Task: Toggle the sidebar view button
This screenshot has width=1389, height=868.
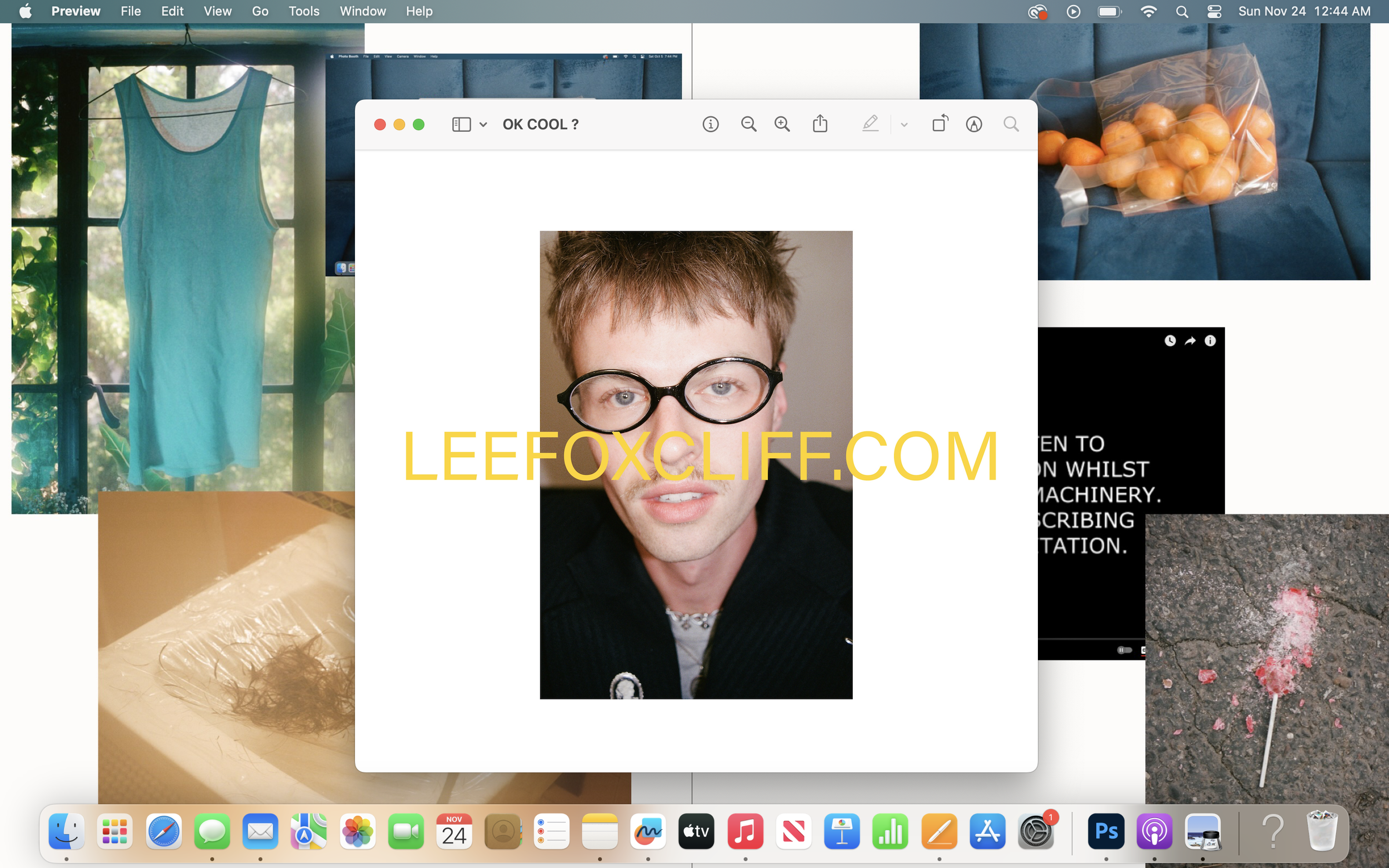Action: coord(461,124)
